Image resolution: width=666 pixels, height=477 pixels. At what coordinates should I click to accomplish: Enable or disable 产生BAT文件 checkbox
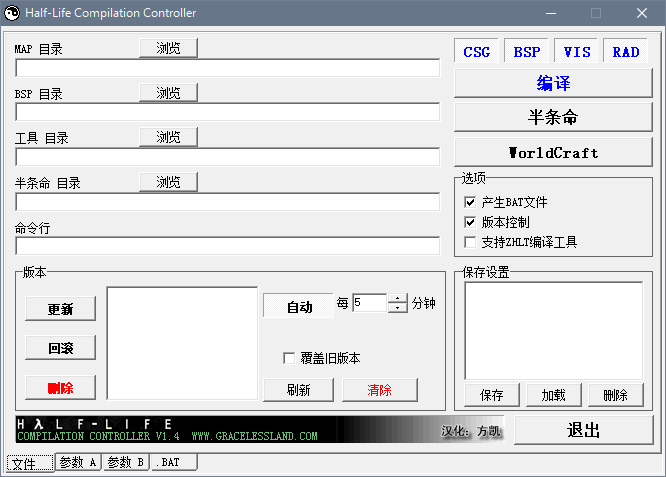pyautogui.click(x=471, y=202)
